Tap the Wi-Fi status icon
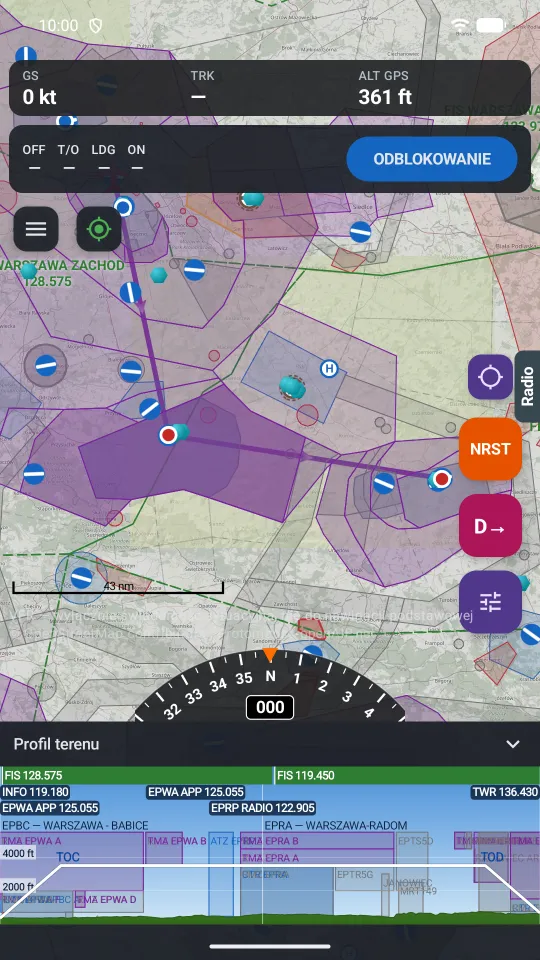540x960 pixels. tap(459, 25)
